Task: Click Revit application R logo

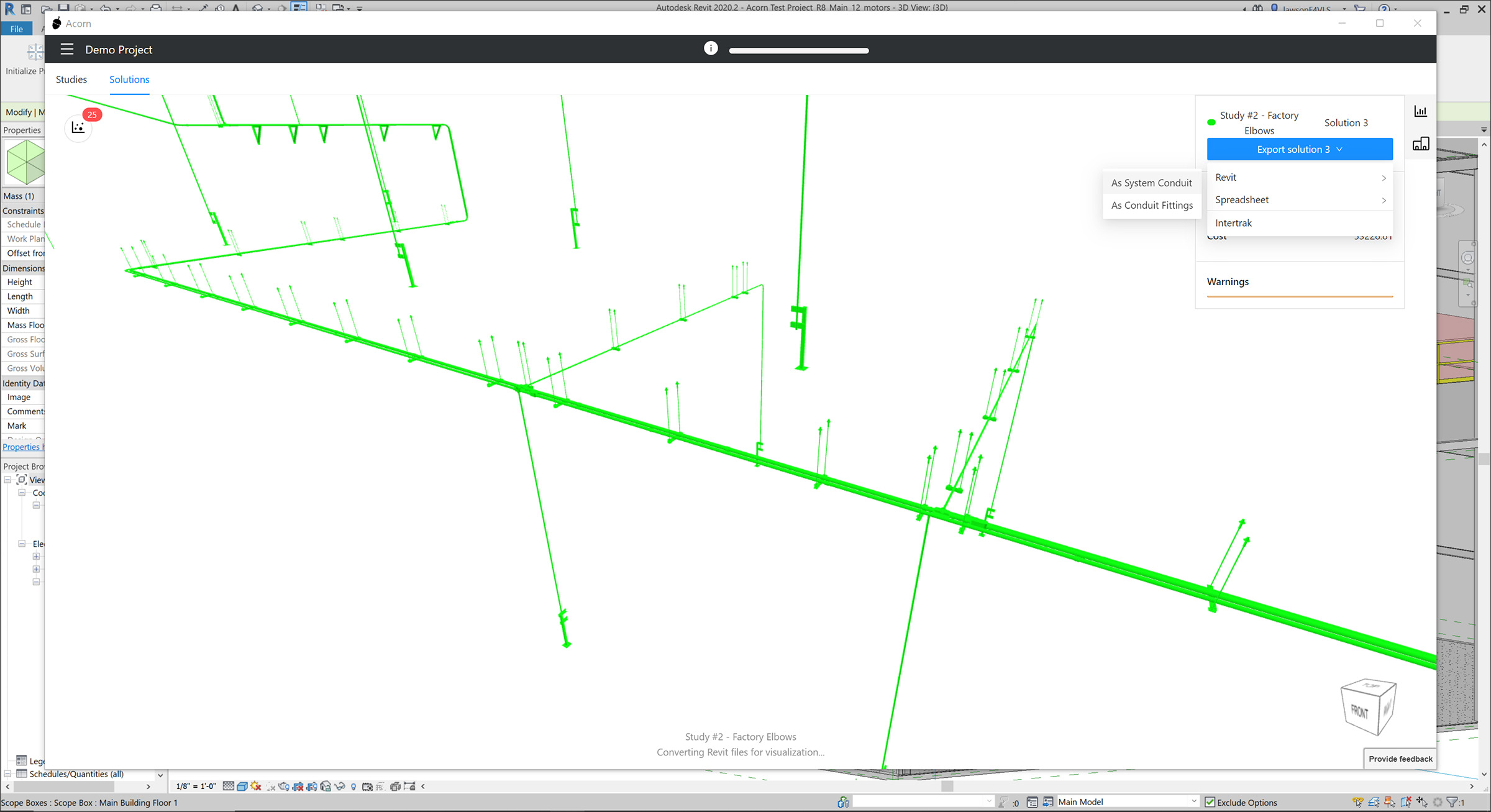Action: click(x=9, y=8)
